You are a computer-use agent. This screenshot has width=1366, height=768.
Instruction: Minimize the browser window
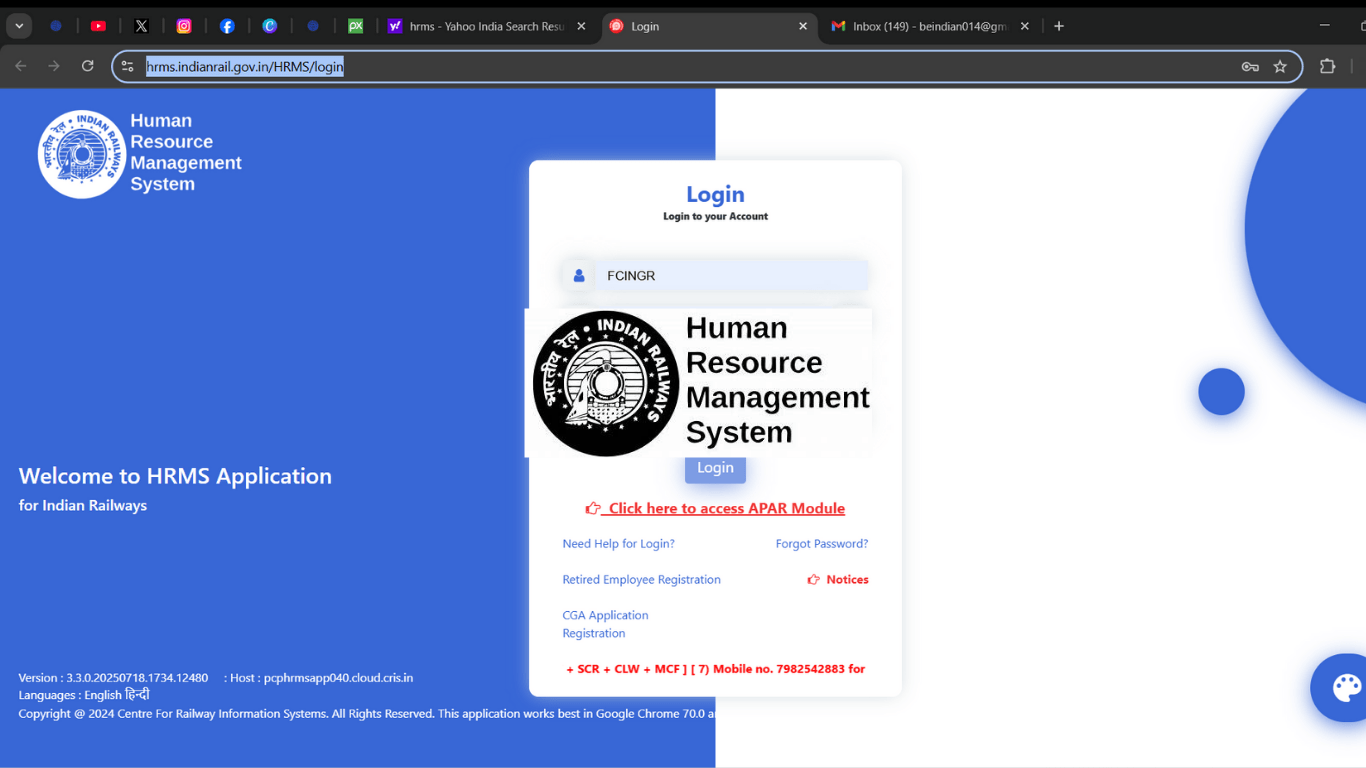[x=1324, y=26]
